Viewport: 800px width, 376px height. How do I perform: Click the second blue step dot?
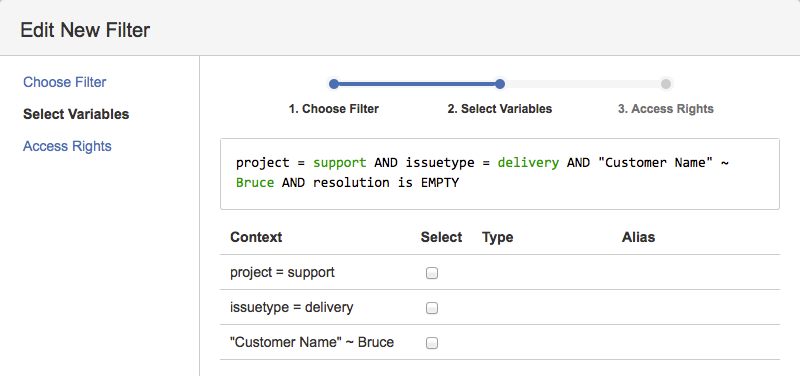500,84
